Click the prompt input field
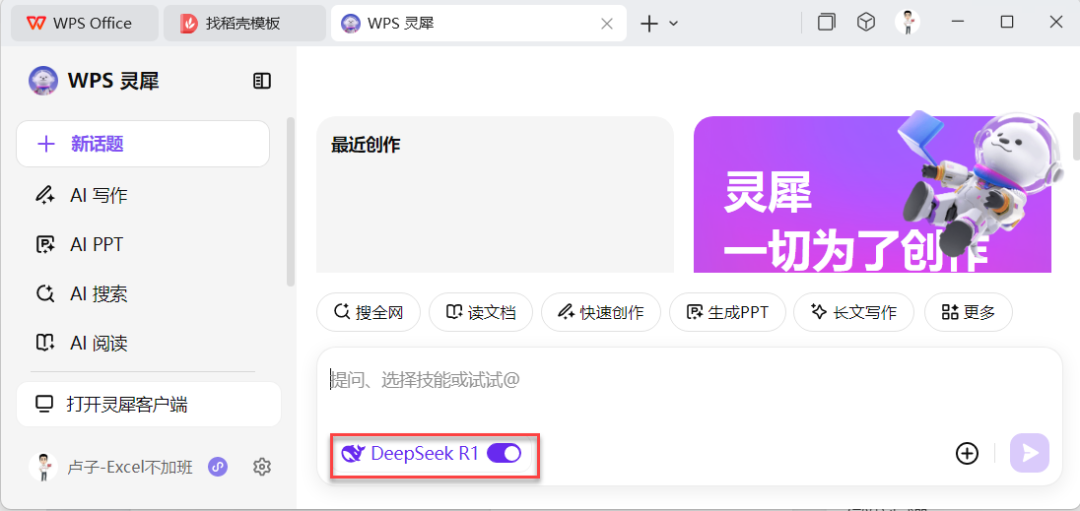The image size is (1080, 511). pos(689,380)
